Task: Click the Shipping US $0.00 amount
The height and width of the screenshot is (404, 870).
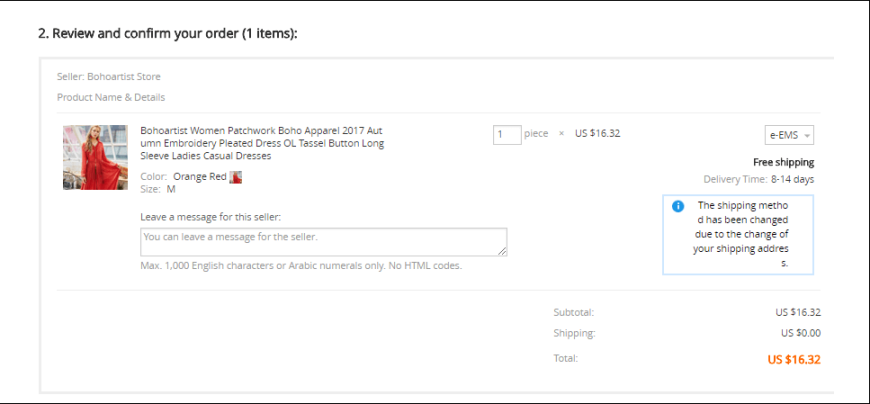Action: (801, 334)
